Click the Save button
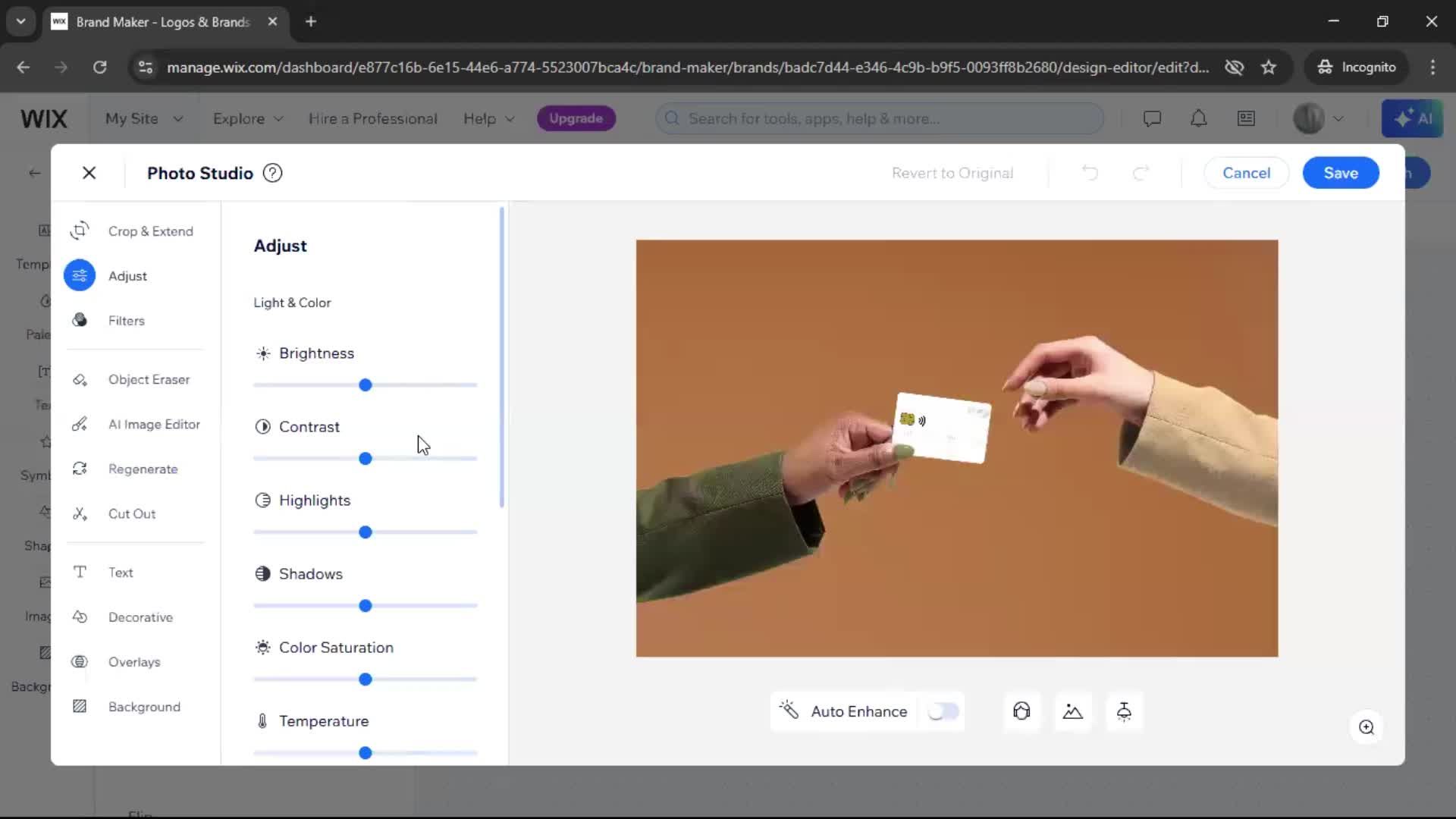 coord(1341,173)
